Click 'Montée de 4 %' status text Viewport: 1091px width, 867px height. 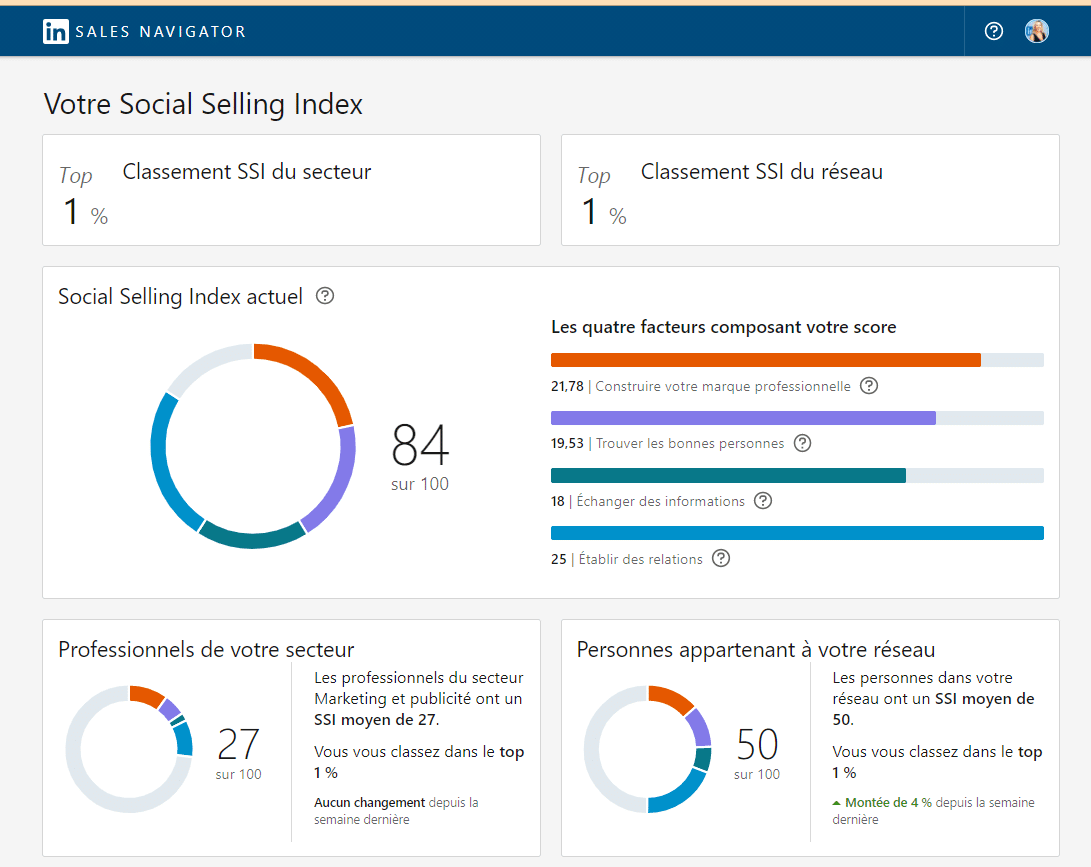tap(888, 802)
